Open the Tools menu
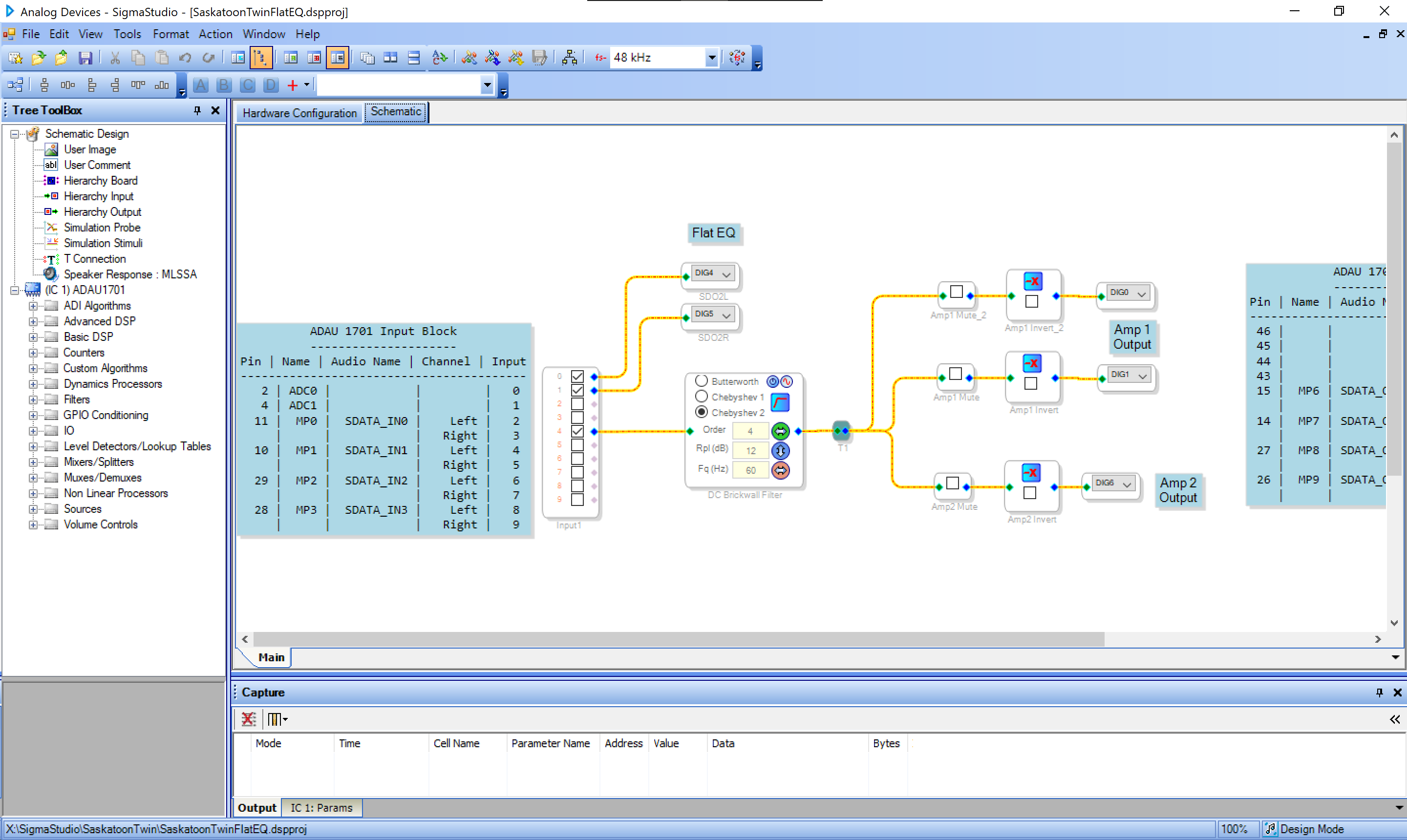 click(x=128, y=34)
